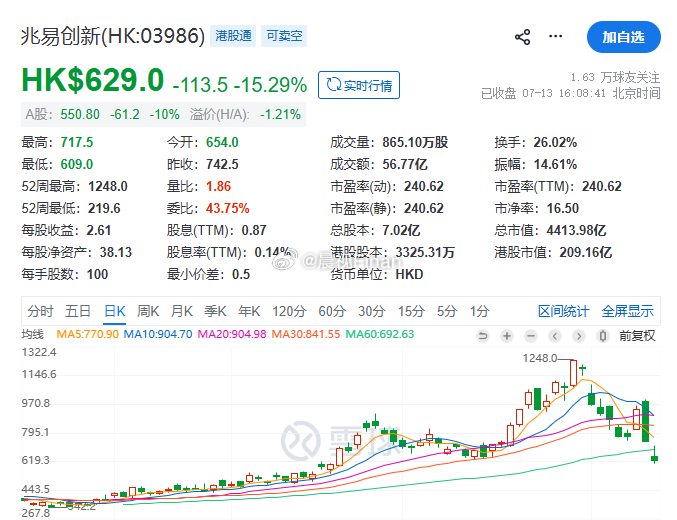
Task: Click the 货币单位 HKD text
Action: 409,275
